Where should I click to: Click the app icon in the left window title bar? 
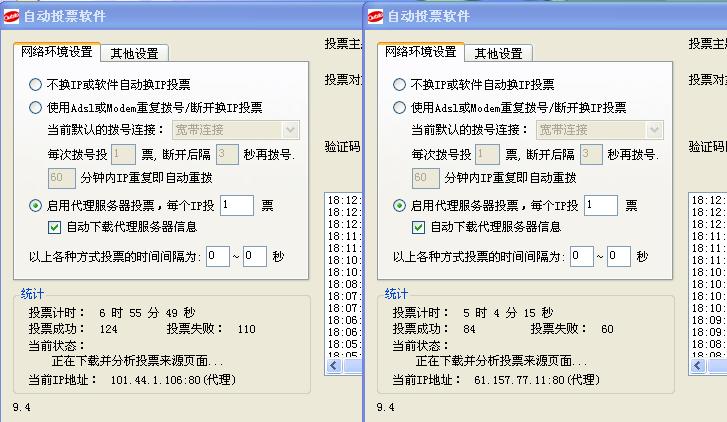11,15
